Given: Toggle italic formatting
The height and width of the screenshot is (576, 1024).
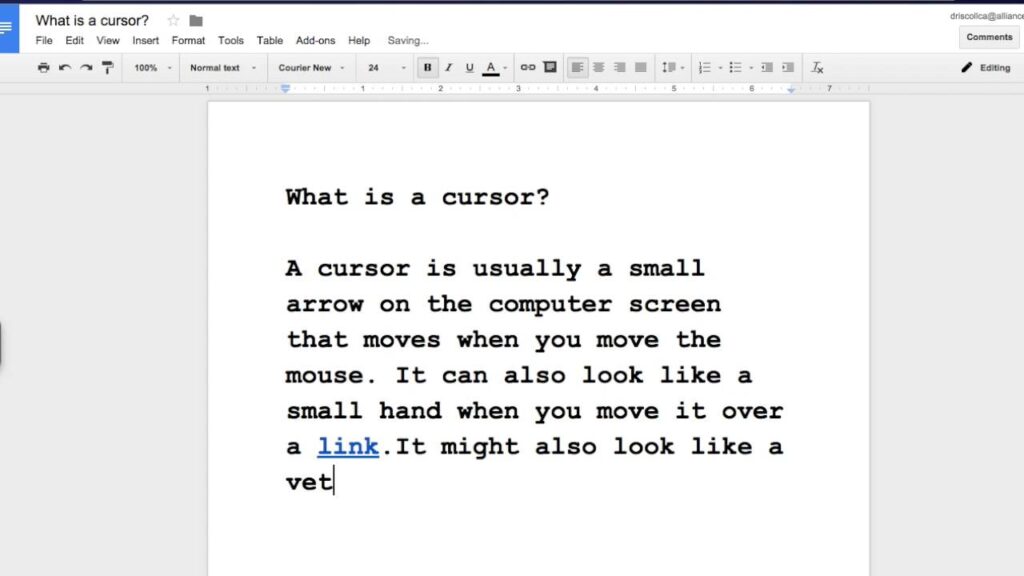Looking at the screenshot, I should 448,67.
